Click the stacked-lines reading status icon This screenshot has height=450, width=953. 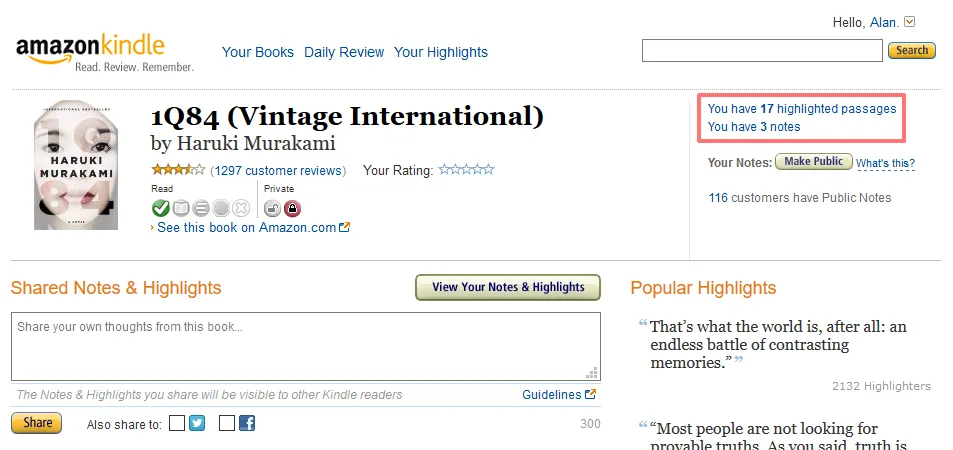(x=200, y=208)
